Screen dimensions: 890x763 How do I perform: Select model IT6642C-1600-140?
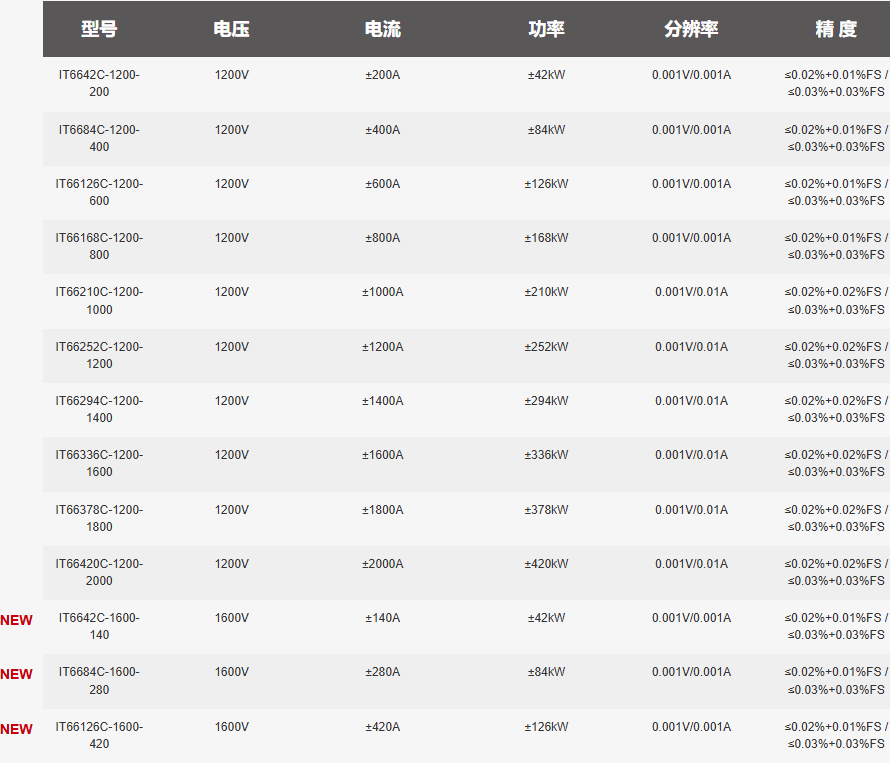[x=99, y=626]
